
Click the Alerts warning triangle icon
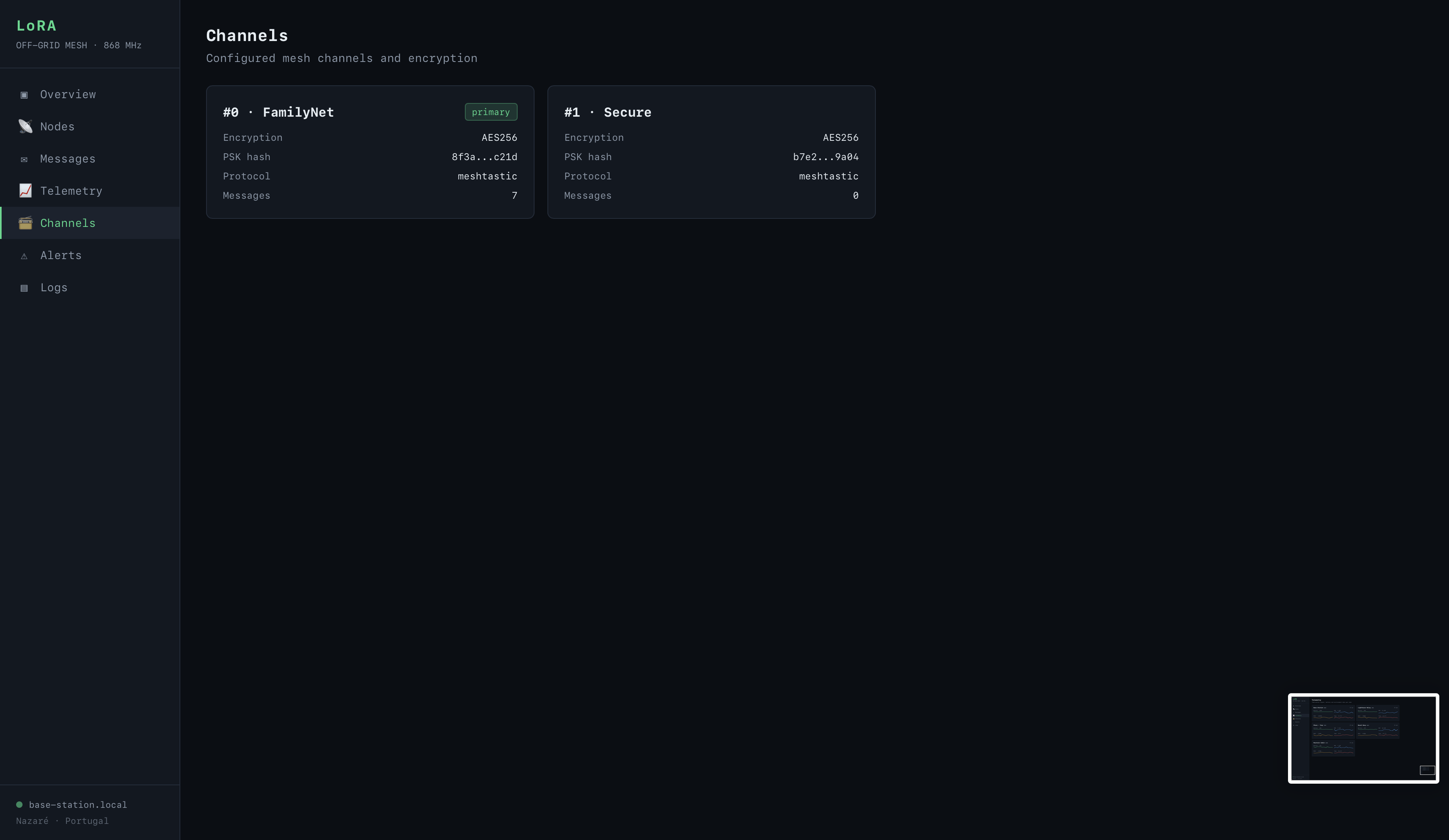(24, 256)
